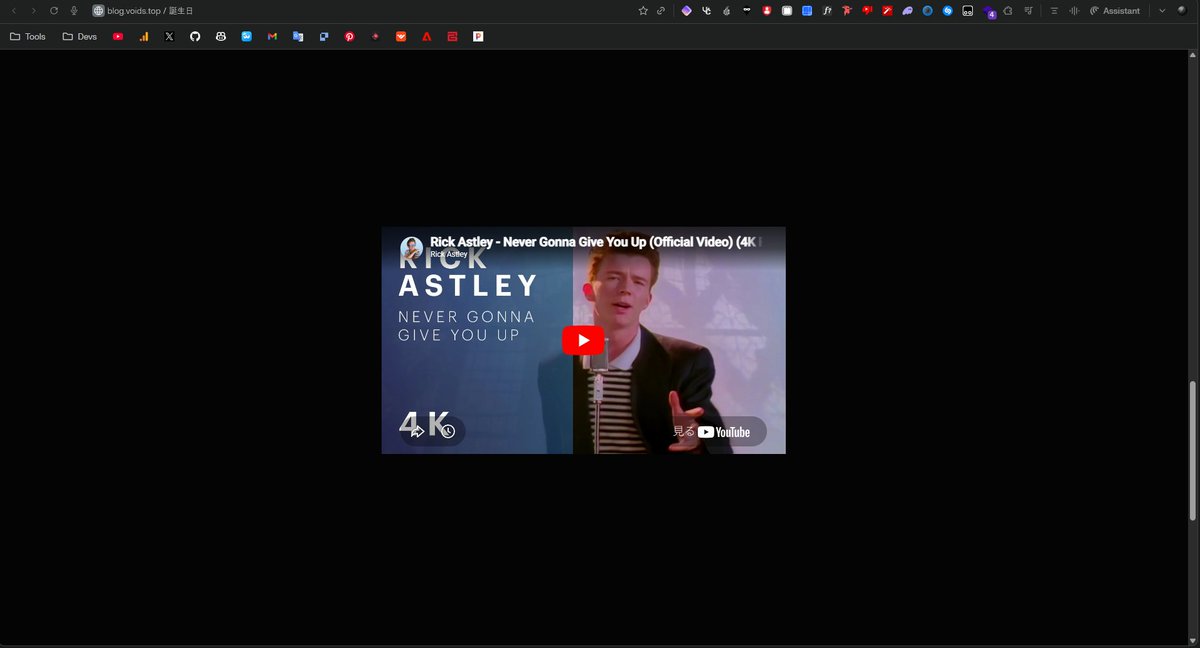
Task: Share the embedded video with arrow icon
Action: point(417,431)
